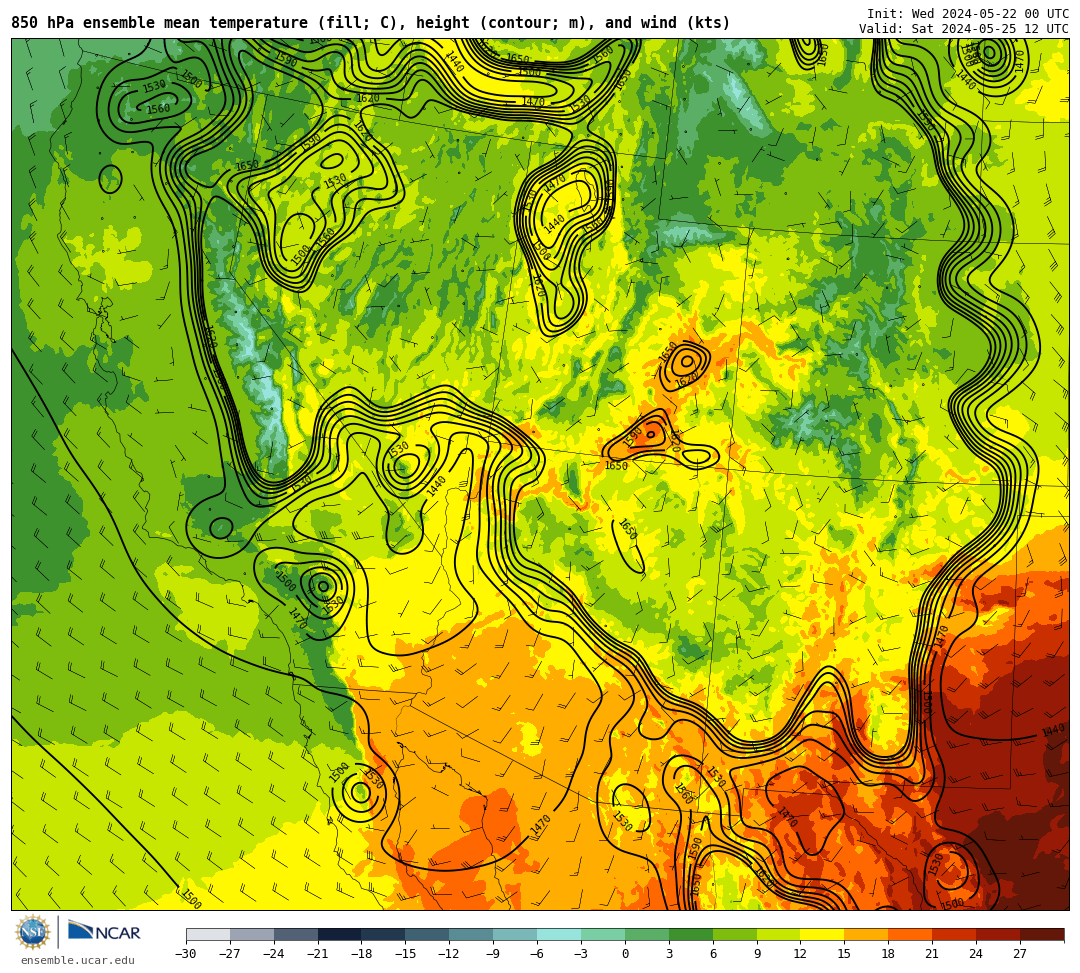Pick the dark red swatch between 24 and 27
The height and width of the screenshot is (973, 1080).
tap(998, 934)
